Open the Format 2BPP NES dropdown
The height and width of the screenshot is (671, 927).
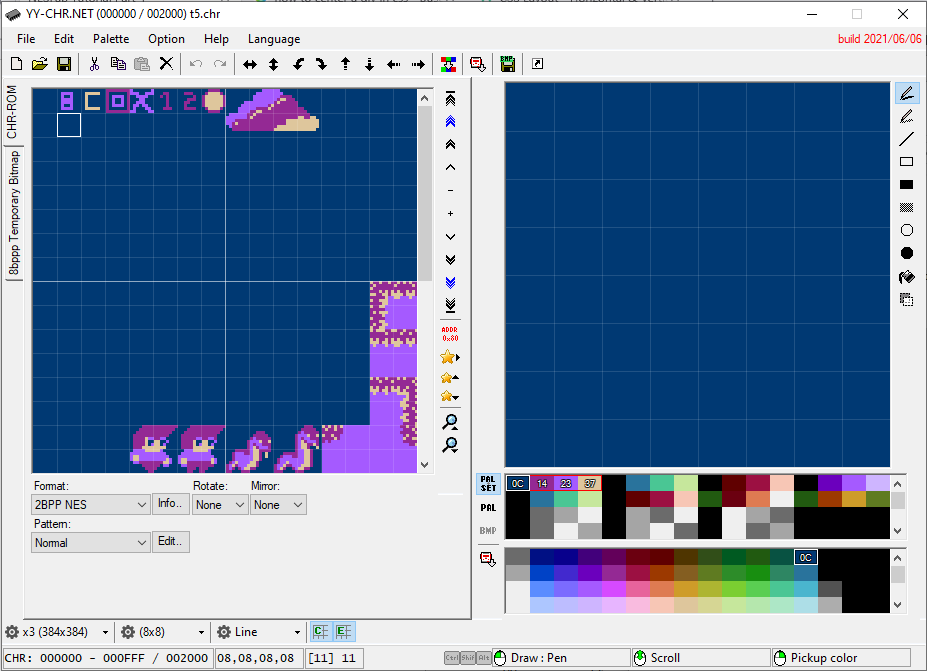click(x=90, y=505)
